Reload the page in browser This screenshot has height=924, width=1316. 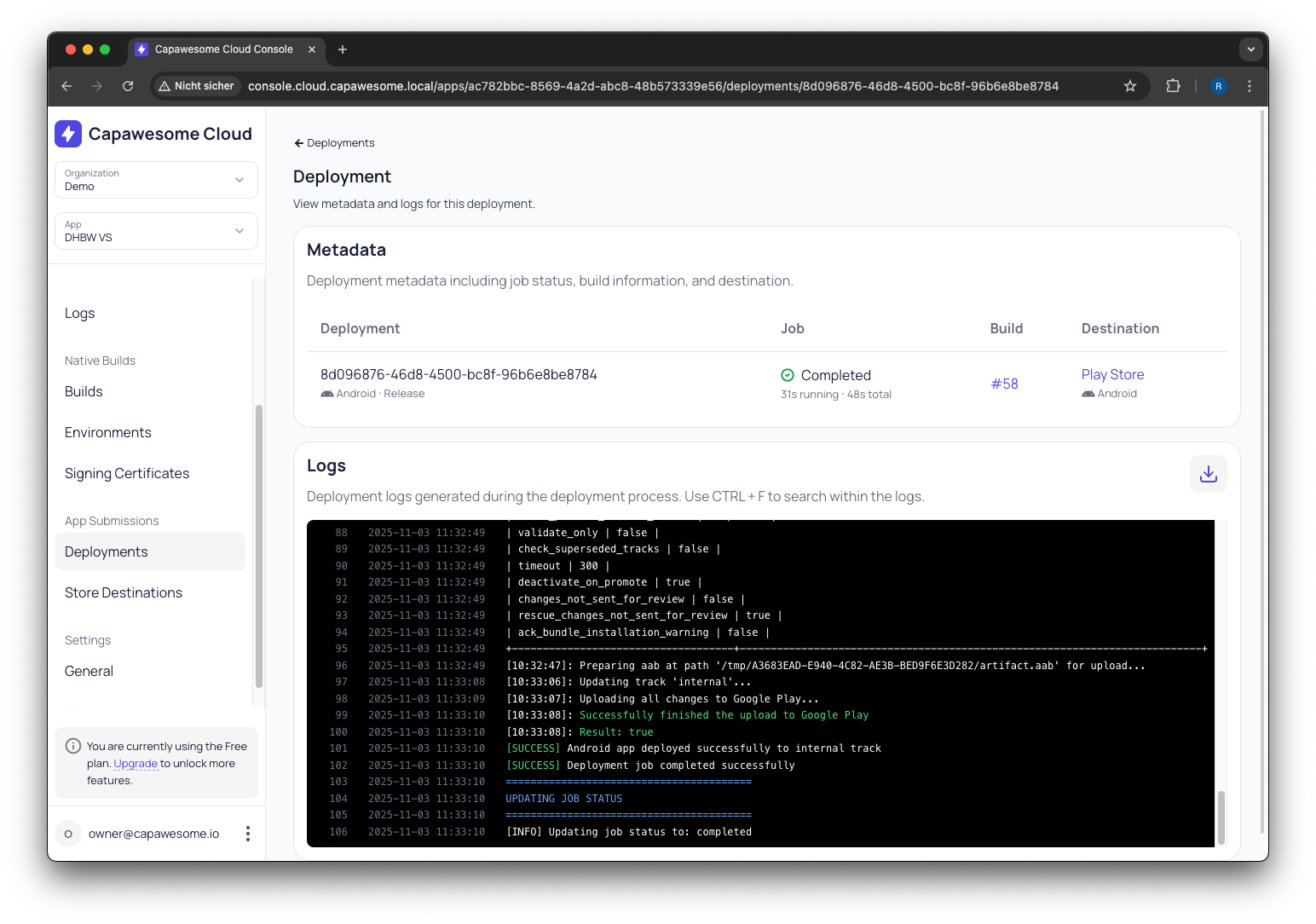(x=128, y=86)
